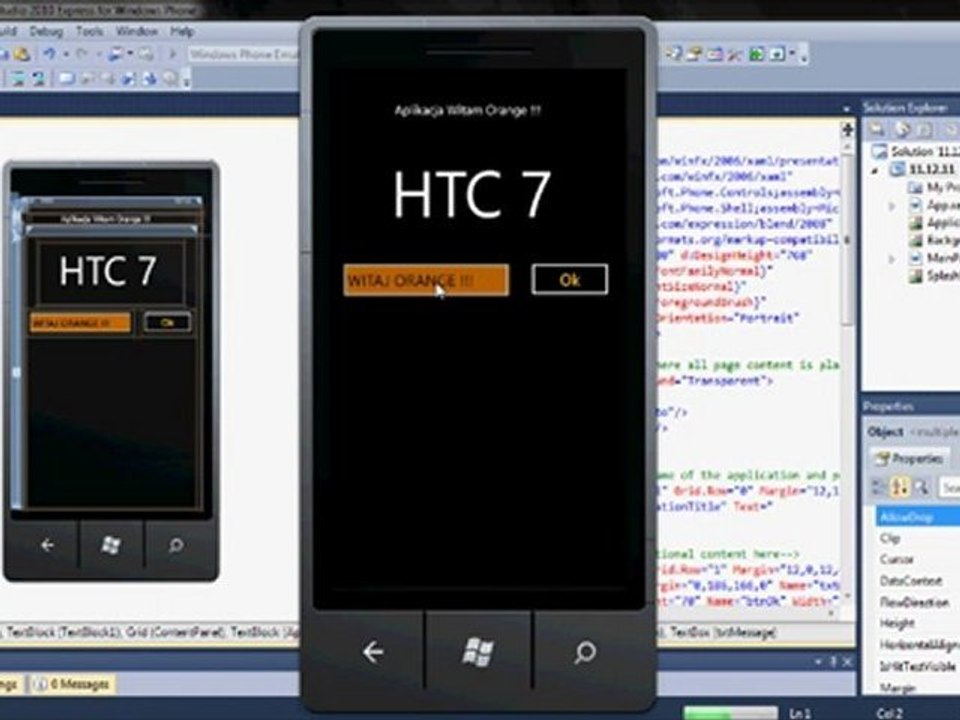Collapse the 11.12.11 project node
Image resolution: width=960 pixels, height=720 pixels.
click(x=876, y=170)
